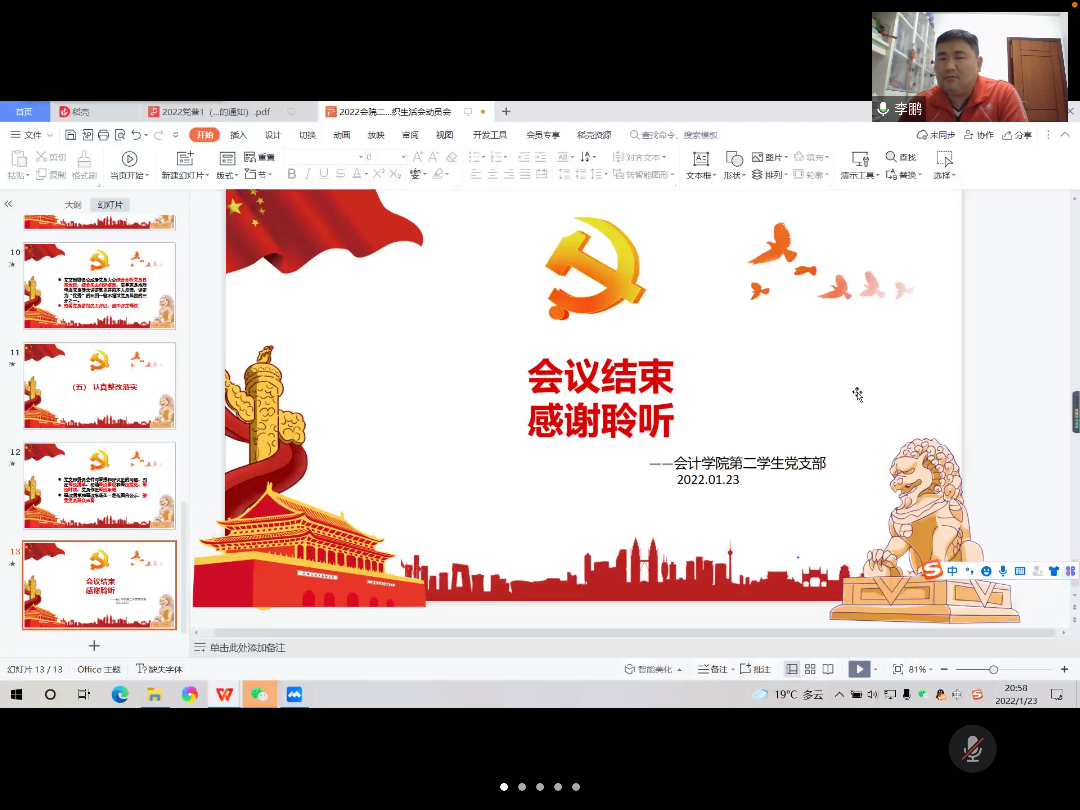Insert a picture using the 图片 icon
1080x810 pixels.
point(756,158)
